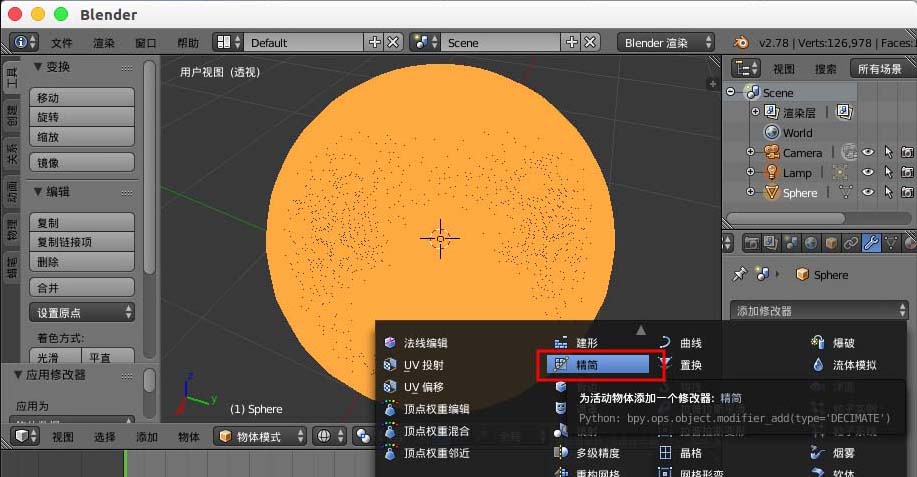The image size is (917, 477).
Task: Toggle the pin icon beside Sphere
Action: [x=740, y=274]
